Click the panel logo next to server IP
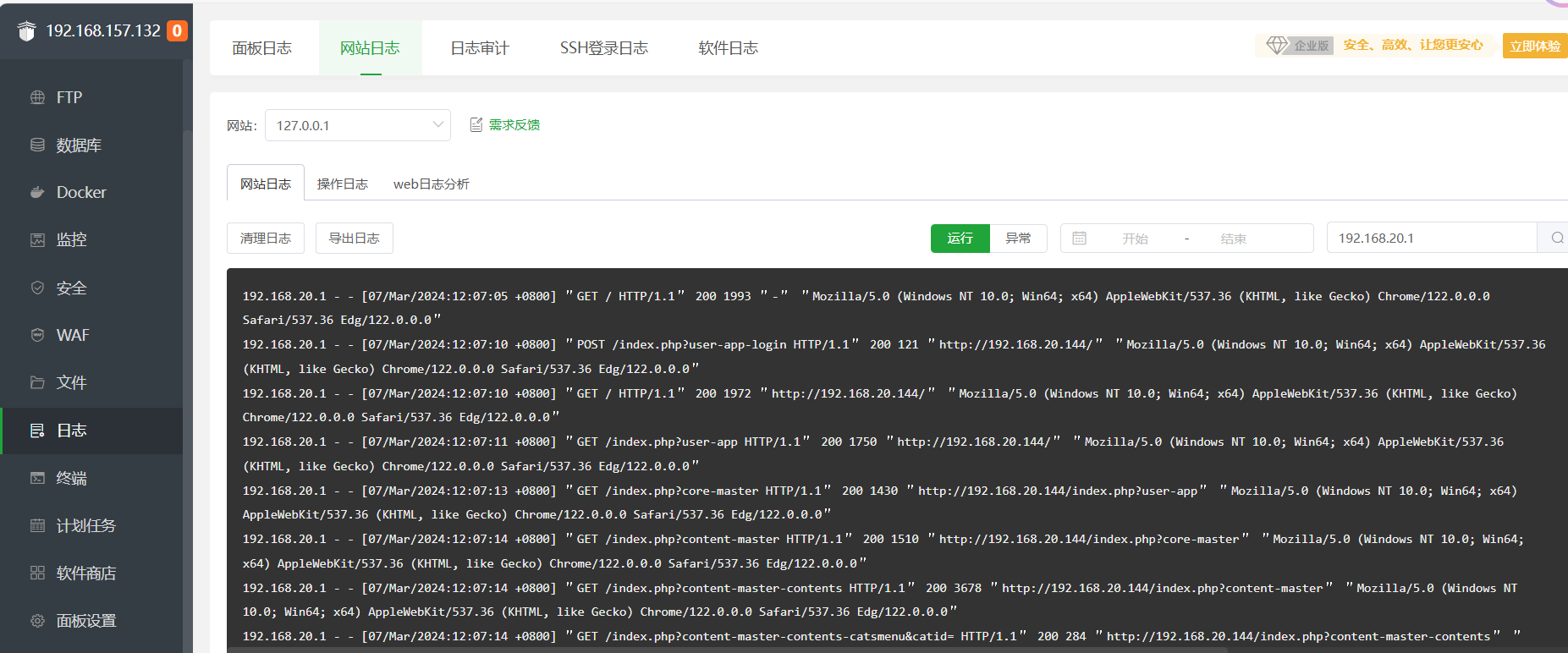 pos(26,31)
